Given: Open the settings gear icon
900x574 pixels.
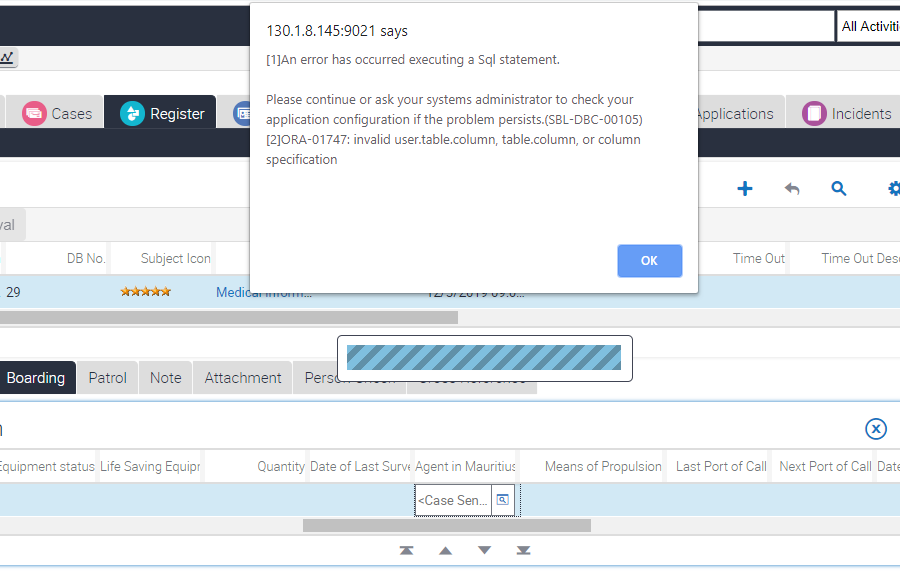Looking at the screenshot, I should tap(894, 188).
